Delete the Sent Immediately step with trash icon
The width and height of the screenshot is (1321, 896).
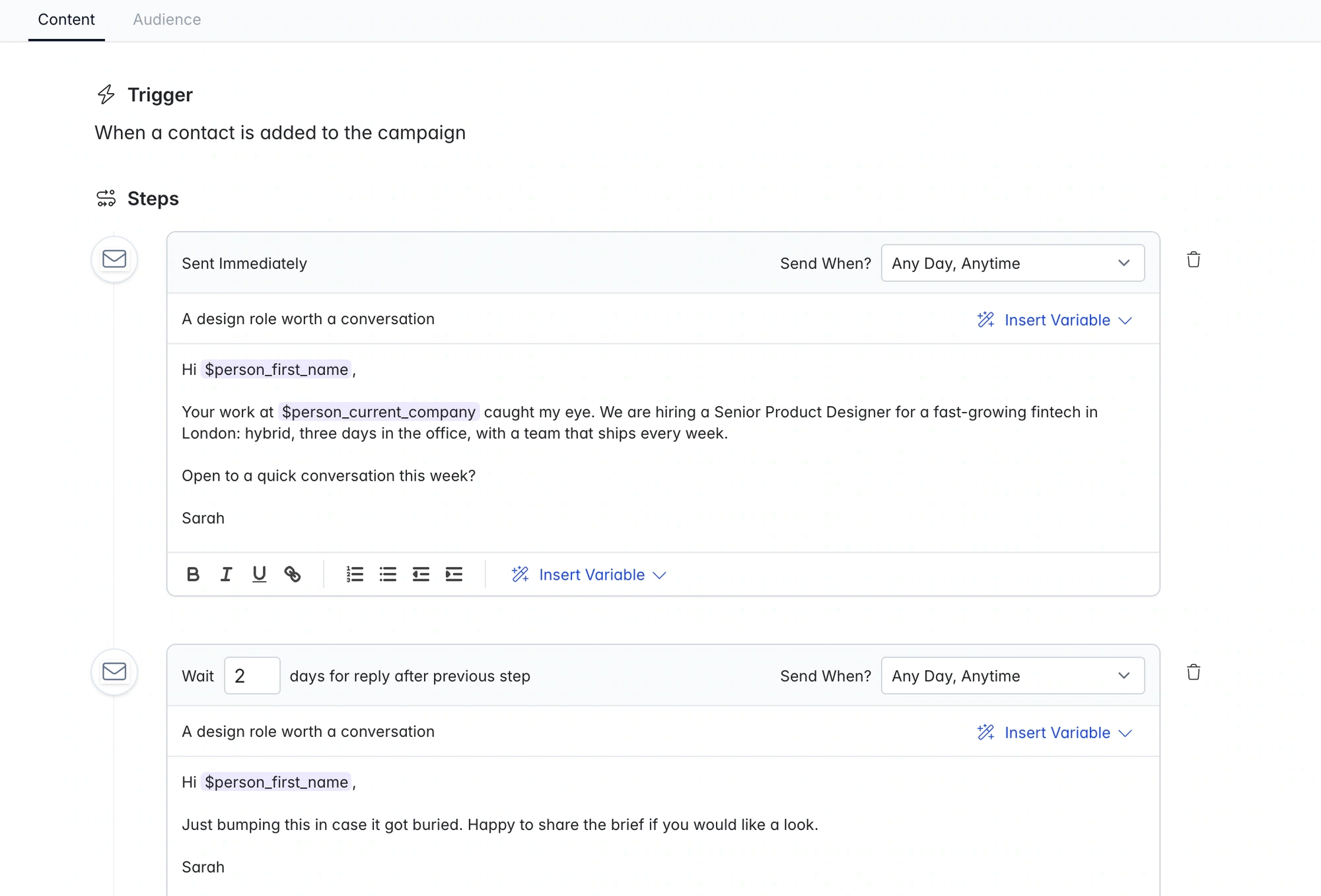[1194, 259]
